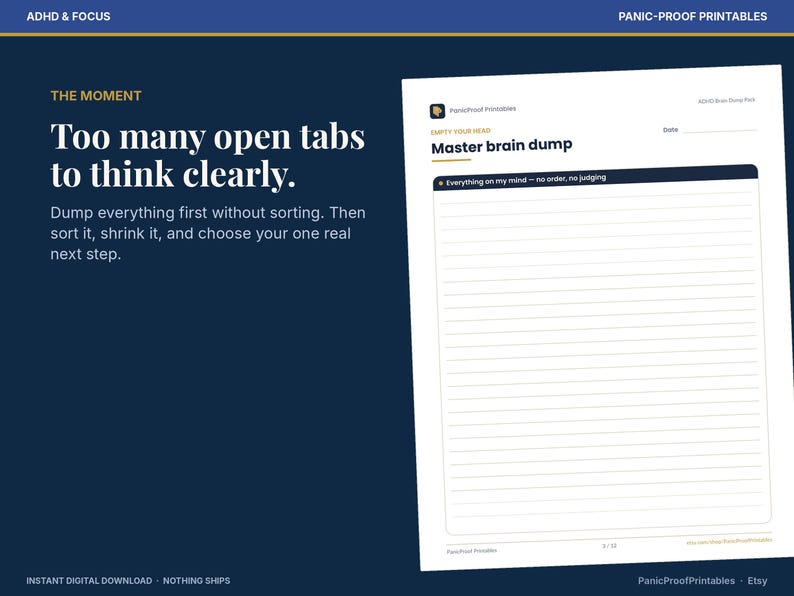794x596 pixels.
Task: Click the worksheet page number '3 / 12'
Action: pyautogui.click(x=609, y=546)
